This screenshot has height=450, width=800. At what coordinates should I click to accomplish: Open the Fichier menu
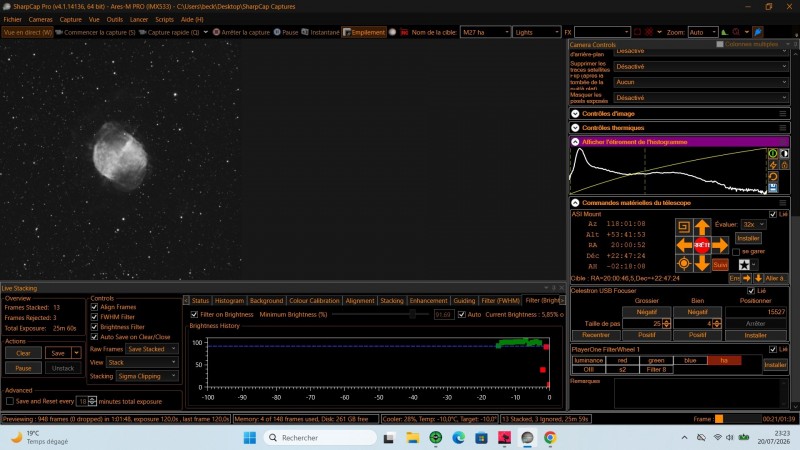(x=13, y=19)
